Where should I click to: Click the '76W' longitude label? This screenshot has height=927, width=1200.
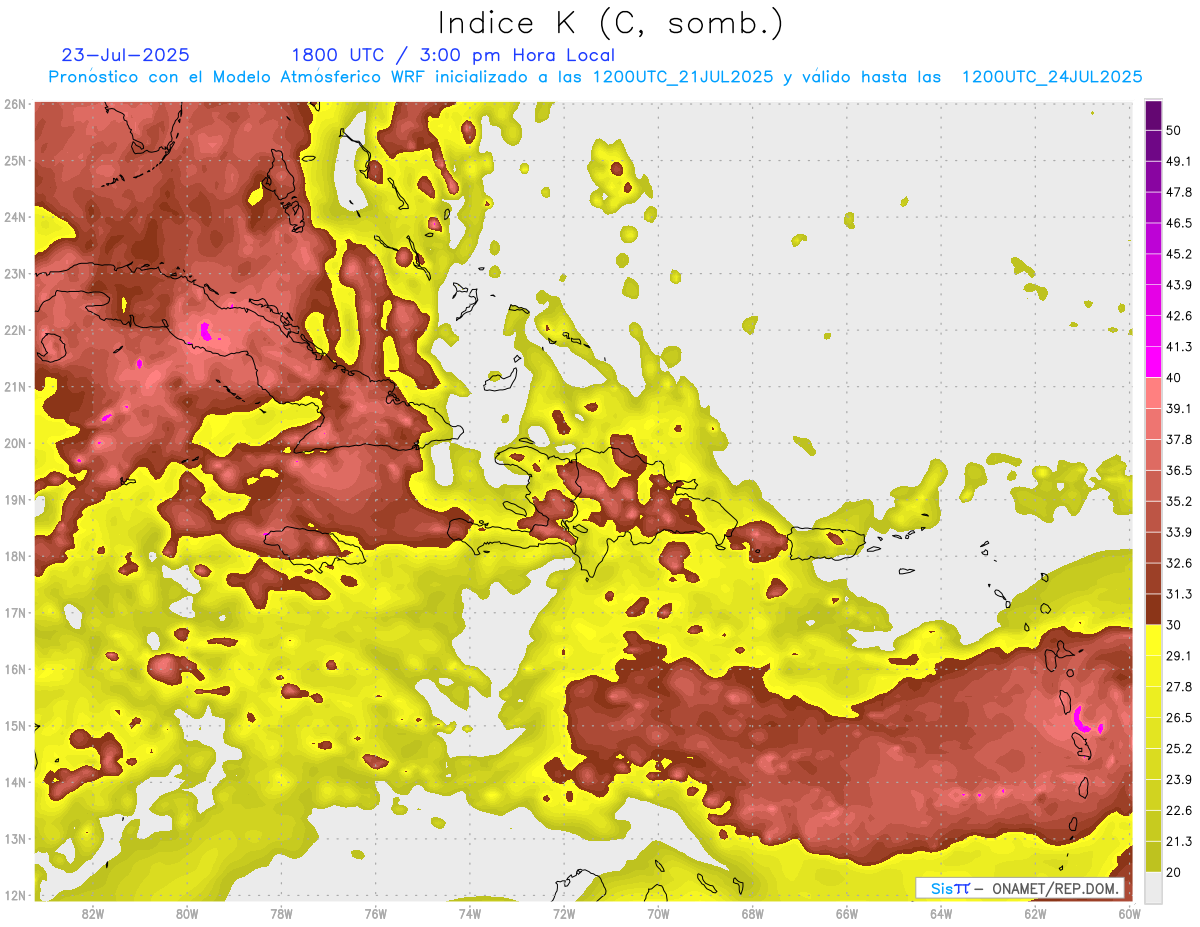(376, 914)
